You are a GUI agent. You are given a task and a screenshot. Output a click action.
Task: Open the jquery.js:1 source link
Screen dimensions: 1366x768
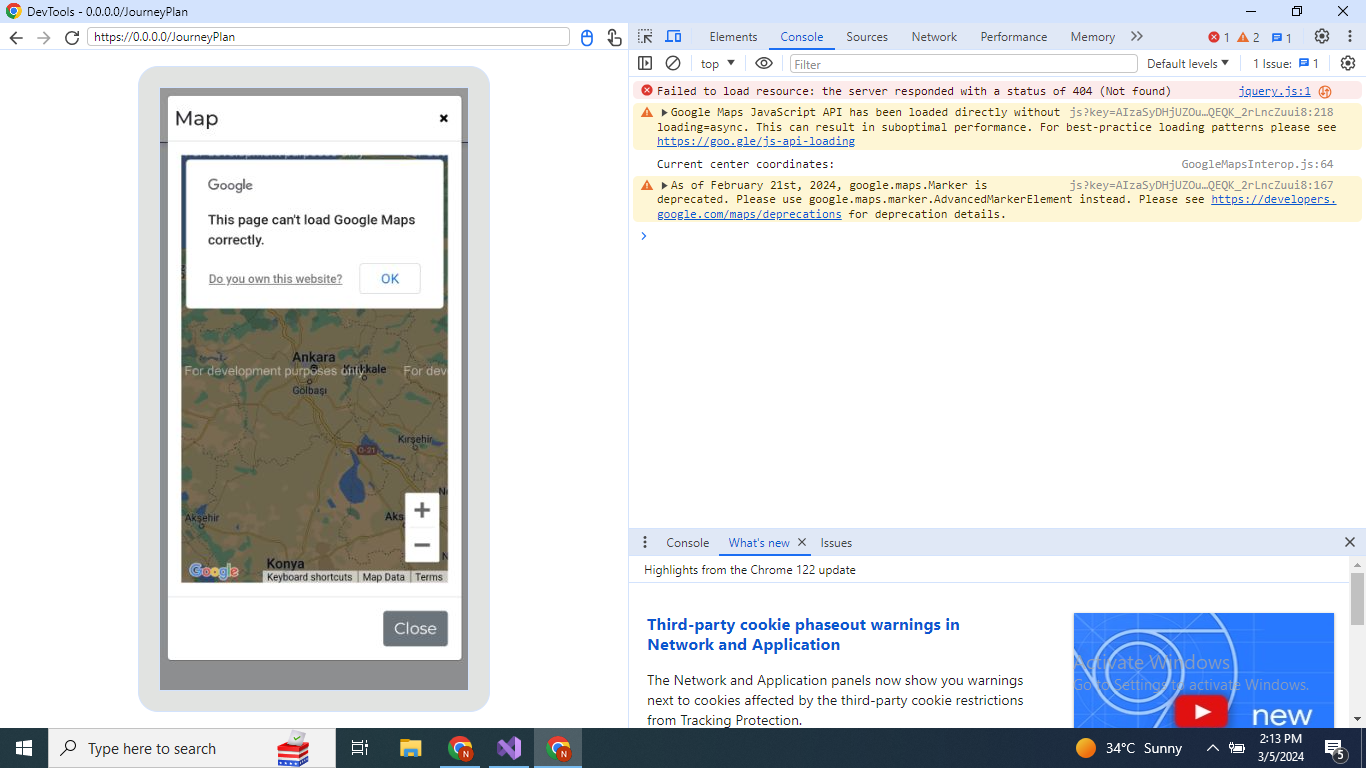tap(1274, 91)
